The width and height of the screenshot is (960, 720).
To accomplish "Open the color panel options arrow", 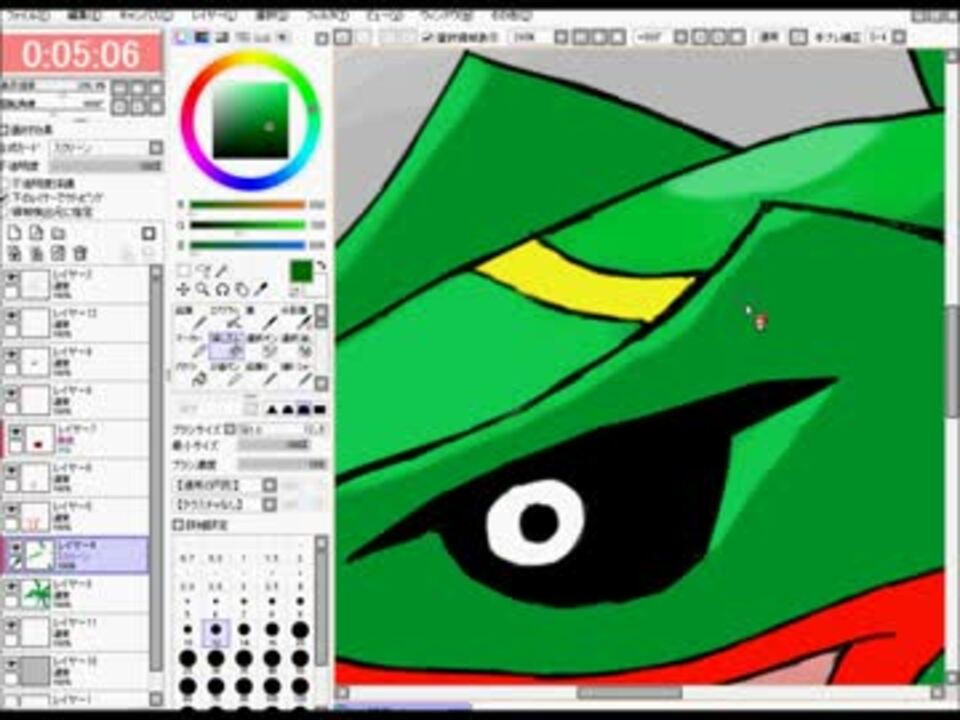I will point(321,39).
